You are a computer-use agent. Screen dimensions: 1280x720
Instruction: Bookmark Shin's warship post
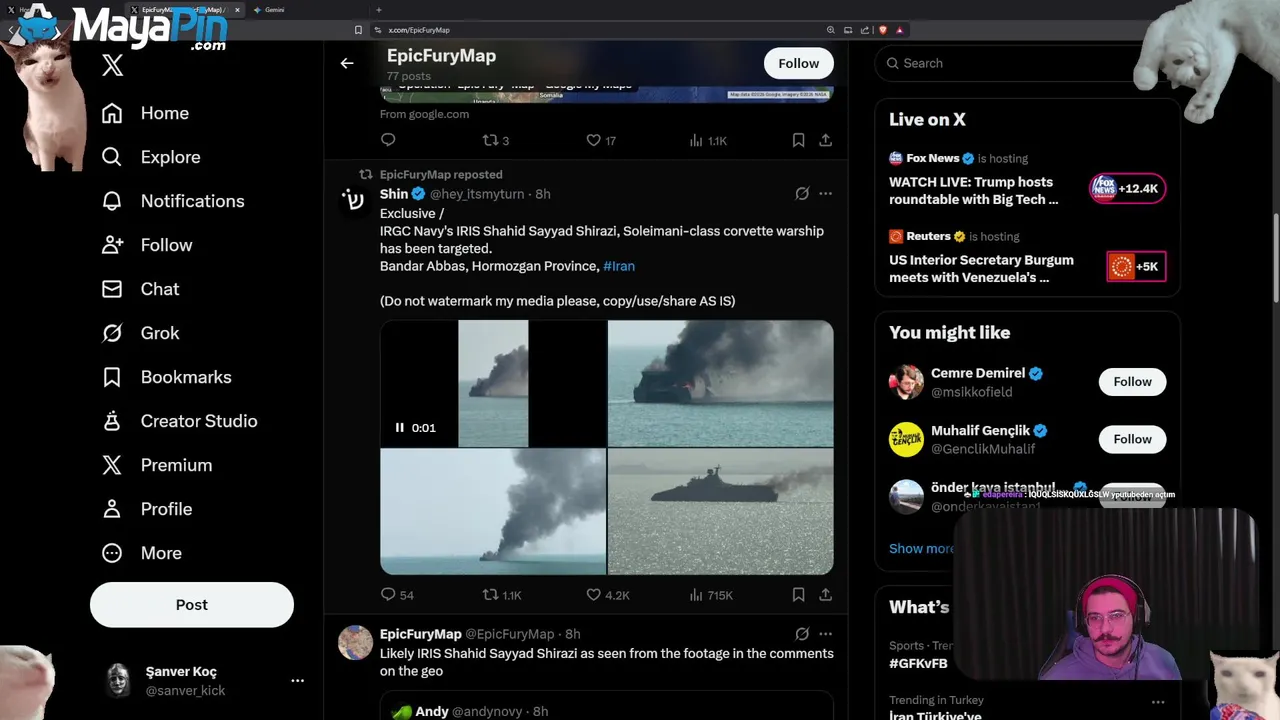(x=798, y=595)
